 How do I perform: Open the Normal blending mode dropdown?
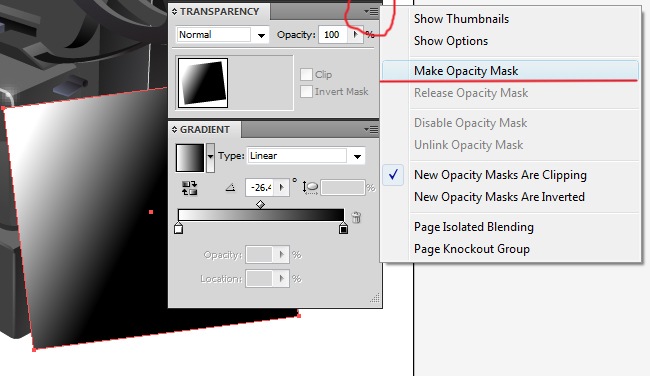(261, 35)
